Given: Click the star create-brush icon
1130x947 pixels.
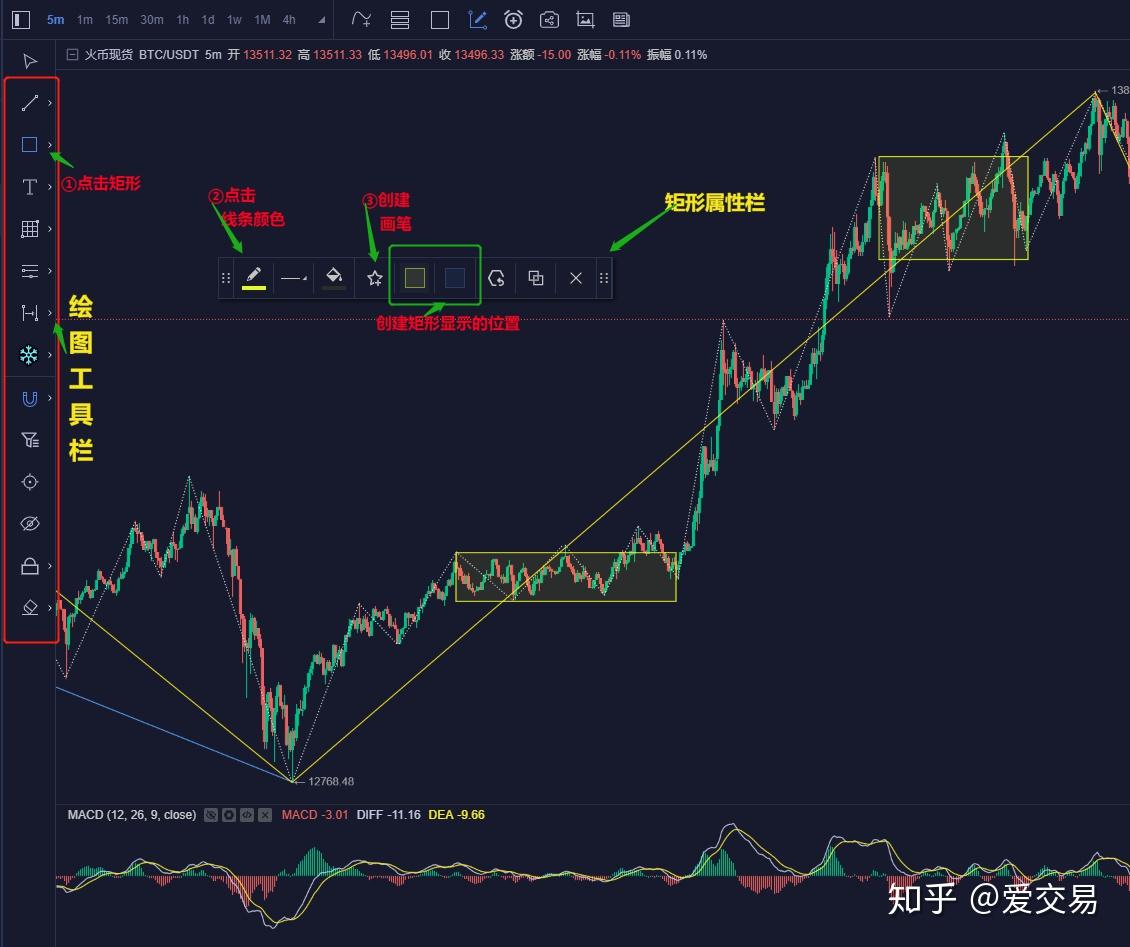Looking at the screenshot, I should coord(374,278).
